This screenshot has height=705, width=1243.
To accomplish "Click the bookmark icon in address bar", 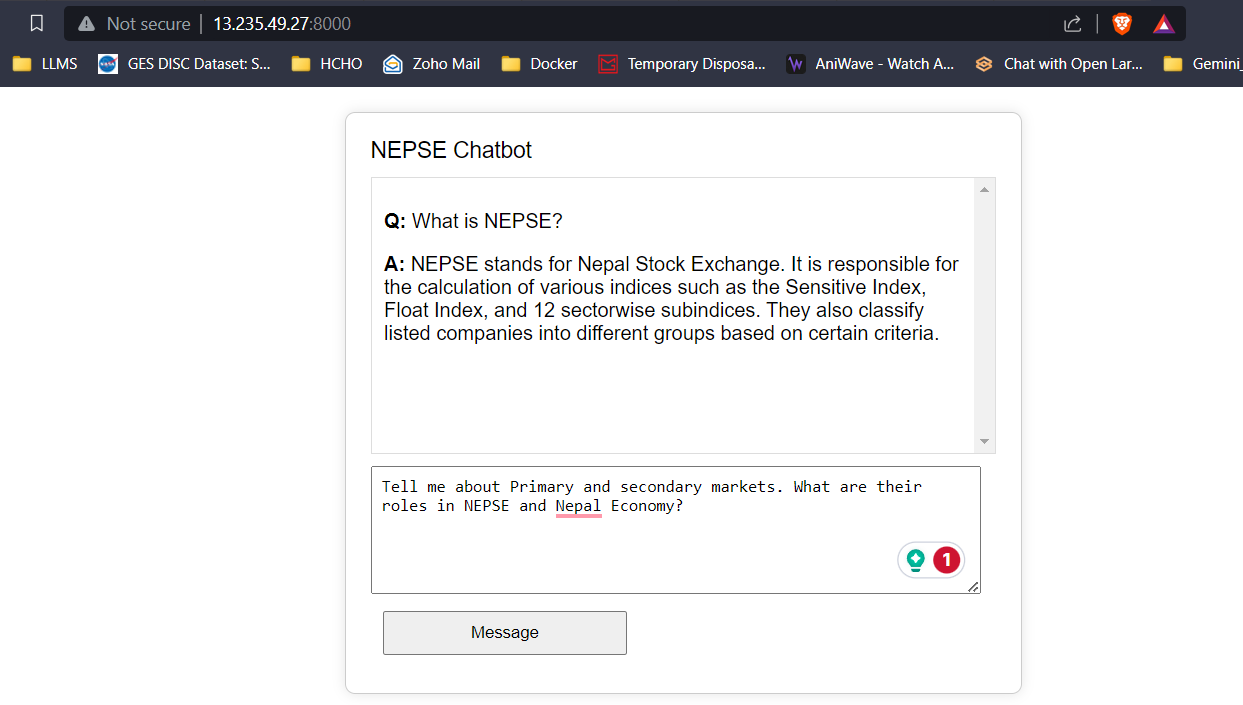I will 37,23.
